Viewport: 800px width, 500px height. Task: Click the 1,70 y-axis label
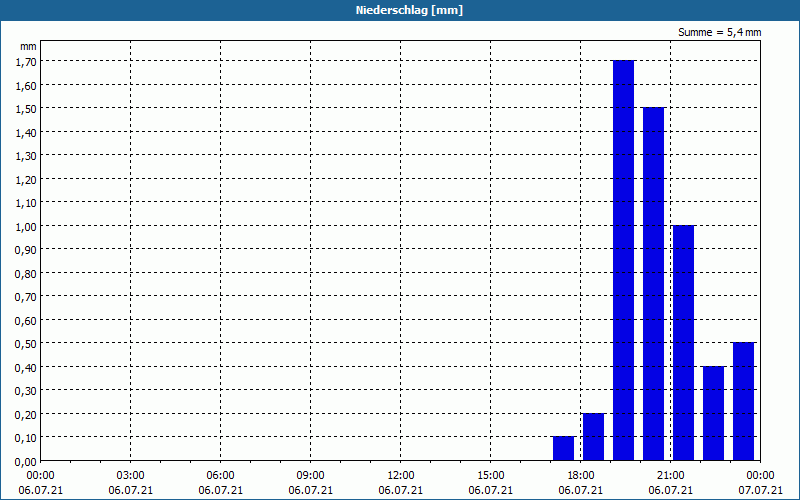point(26,62)
